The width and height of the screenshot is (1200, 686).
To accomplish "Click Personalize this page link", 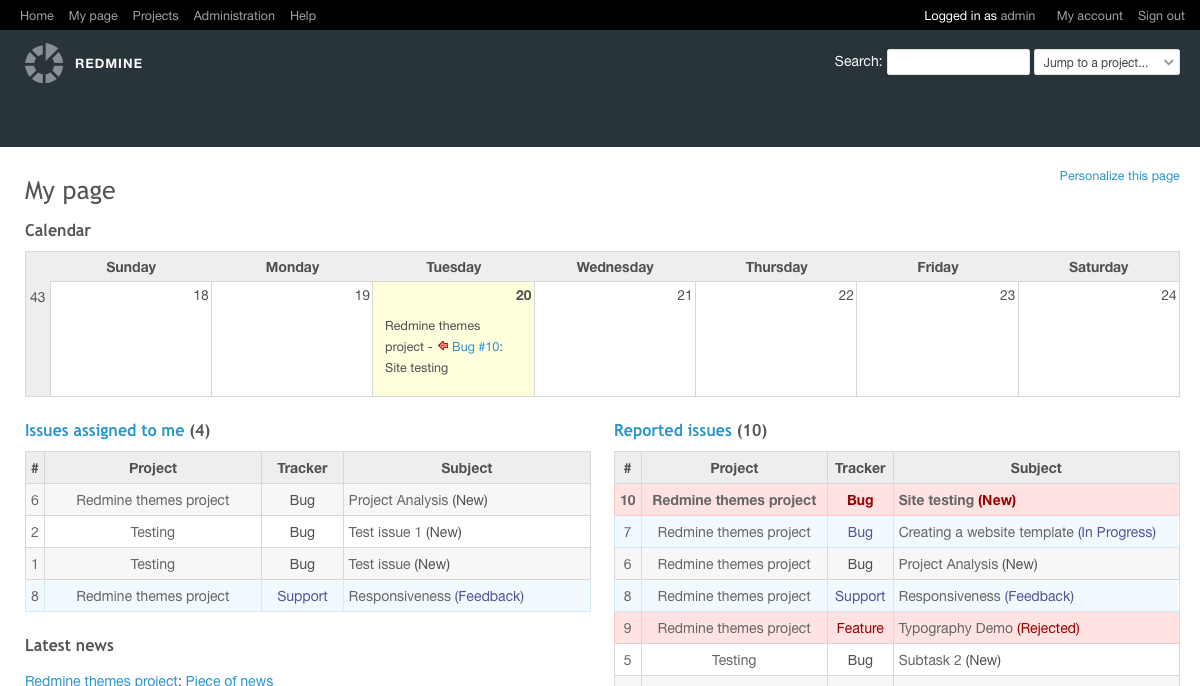I will (1120, 175).
